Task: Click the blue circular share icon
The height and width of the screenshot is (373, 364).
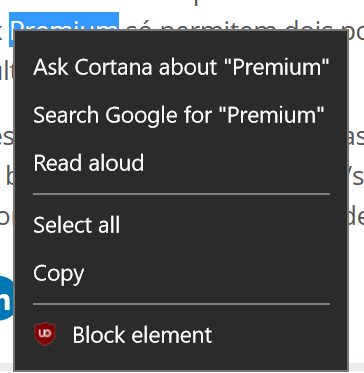Action: click(7, 298)
